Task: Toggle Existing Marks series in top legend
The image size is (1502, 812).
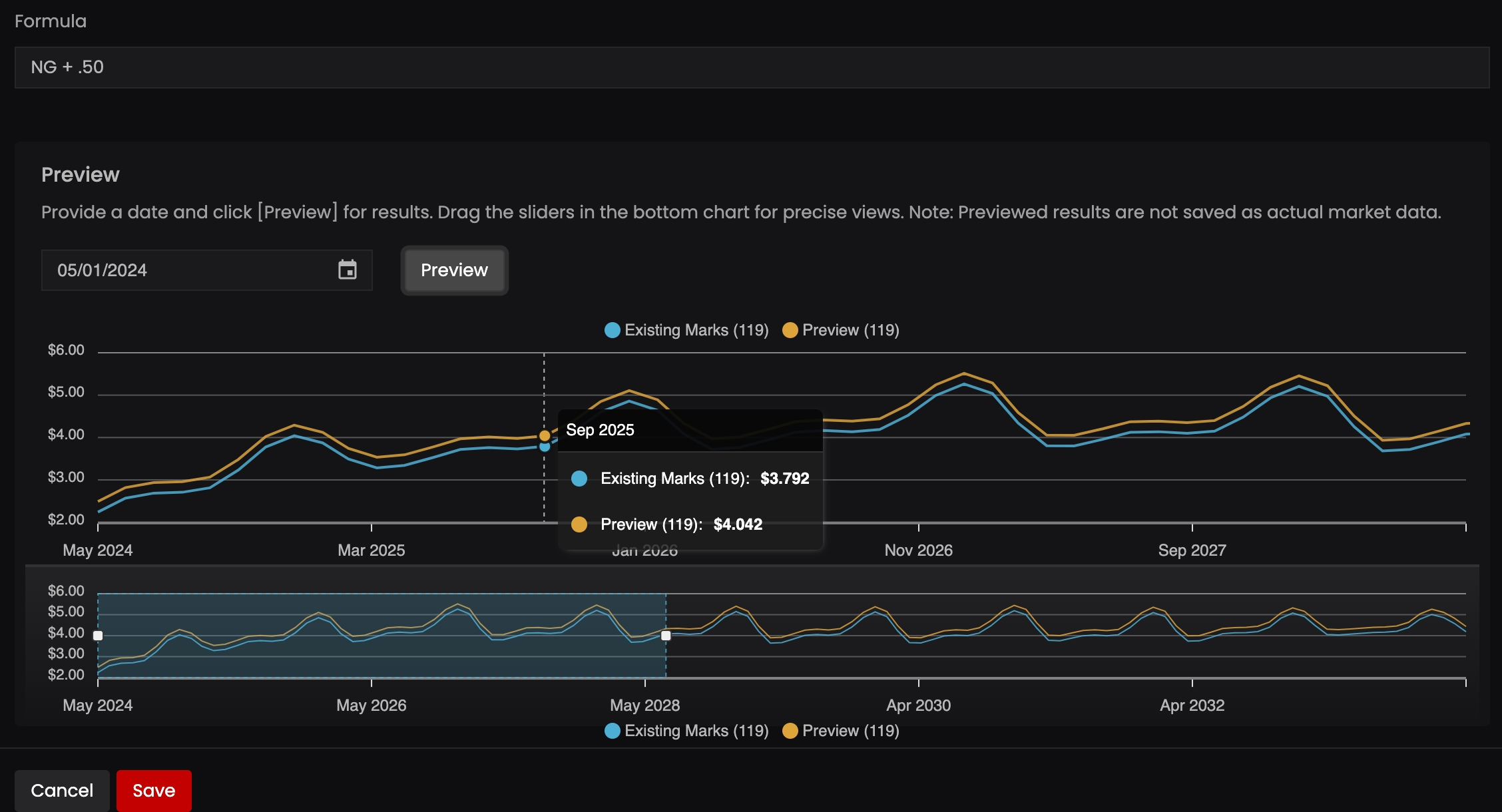Action: 696,330
